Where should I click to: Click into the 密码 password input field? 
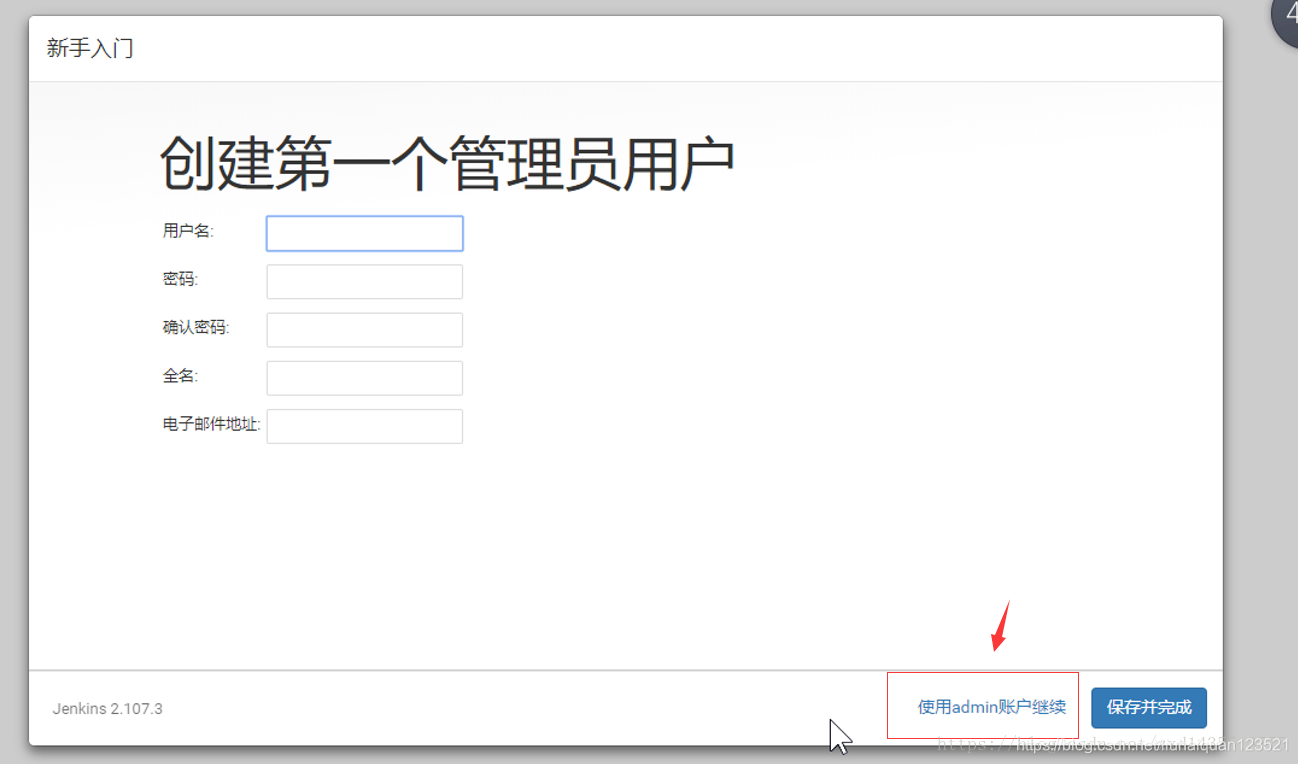[x=364, y=281]
